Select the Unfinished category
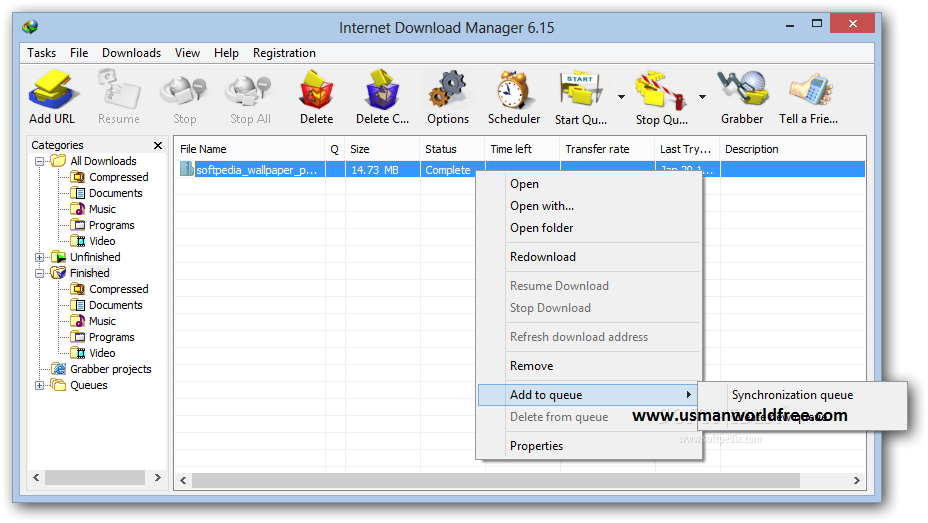Viewport: 928px width, 523px height. (95, 257)
